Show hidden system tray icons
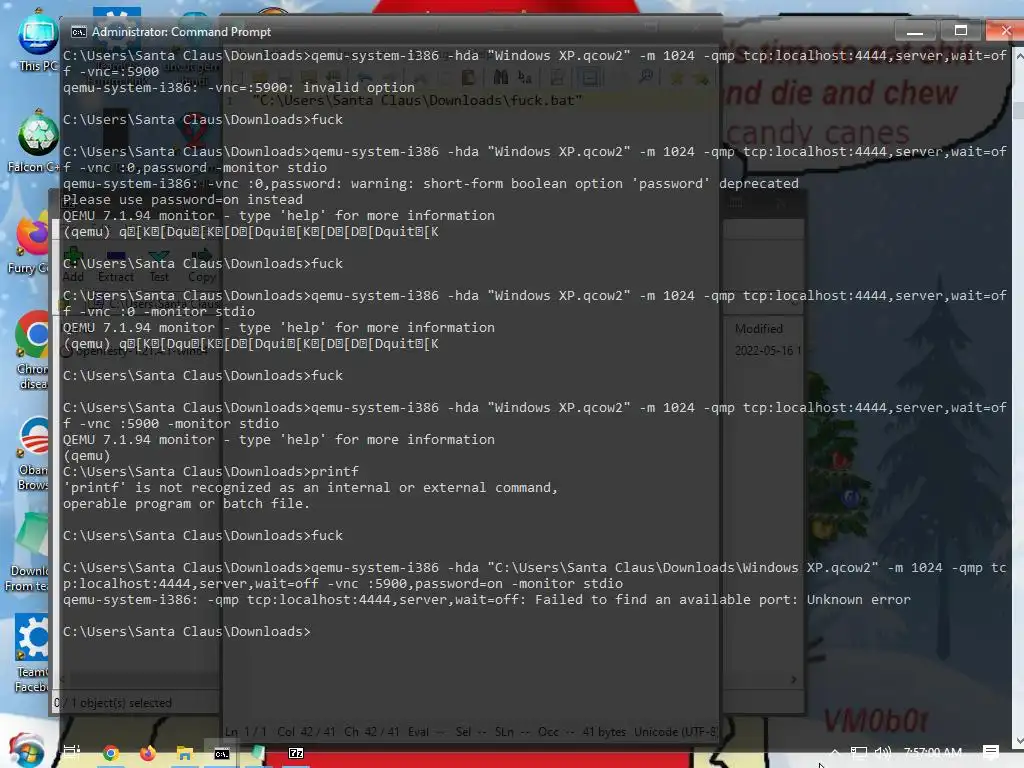 (834, 752)
